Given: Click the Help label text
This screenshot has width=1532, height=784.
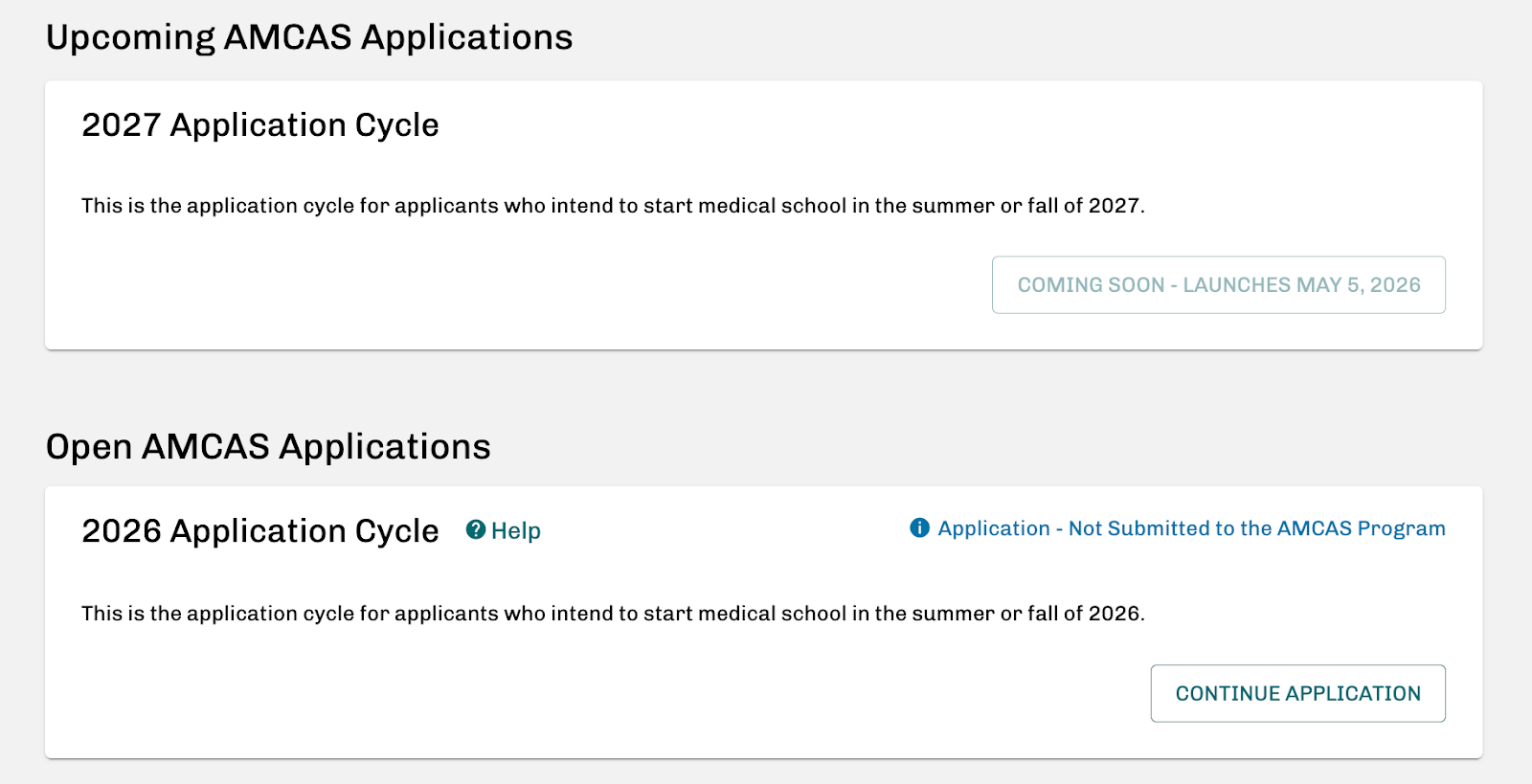Looking at the screenshot, I should pyautogui.click(x=515, y=529).
